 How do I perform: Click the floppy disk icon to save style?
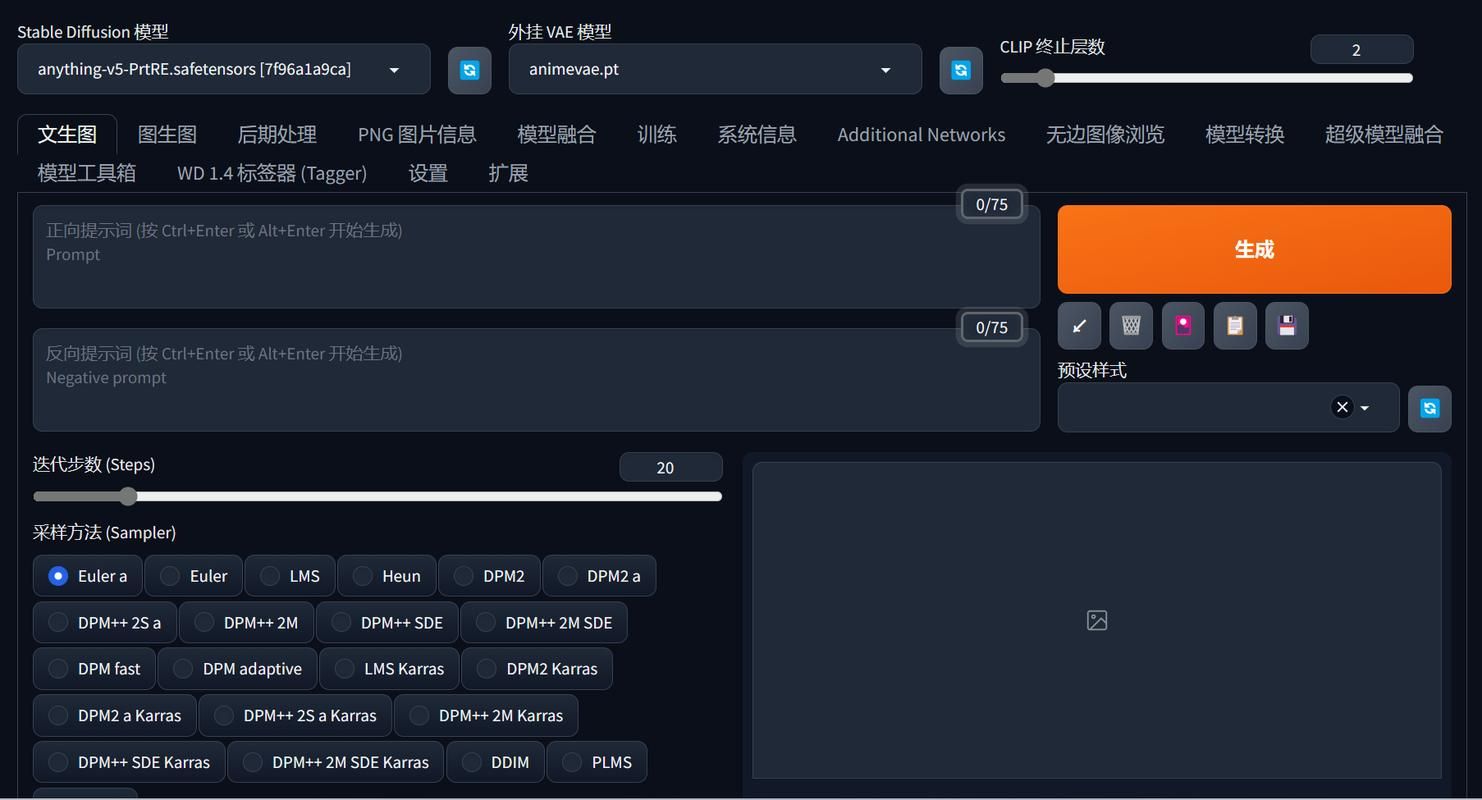(x=1287, y=326)
